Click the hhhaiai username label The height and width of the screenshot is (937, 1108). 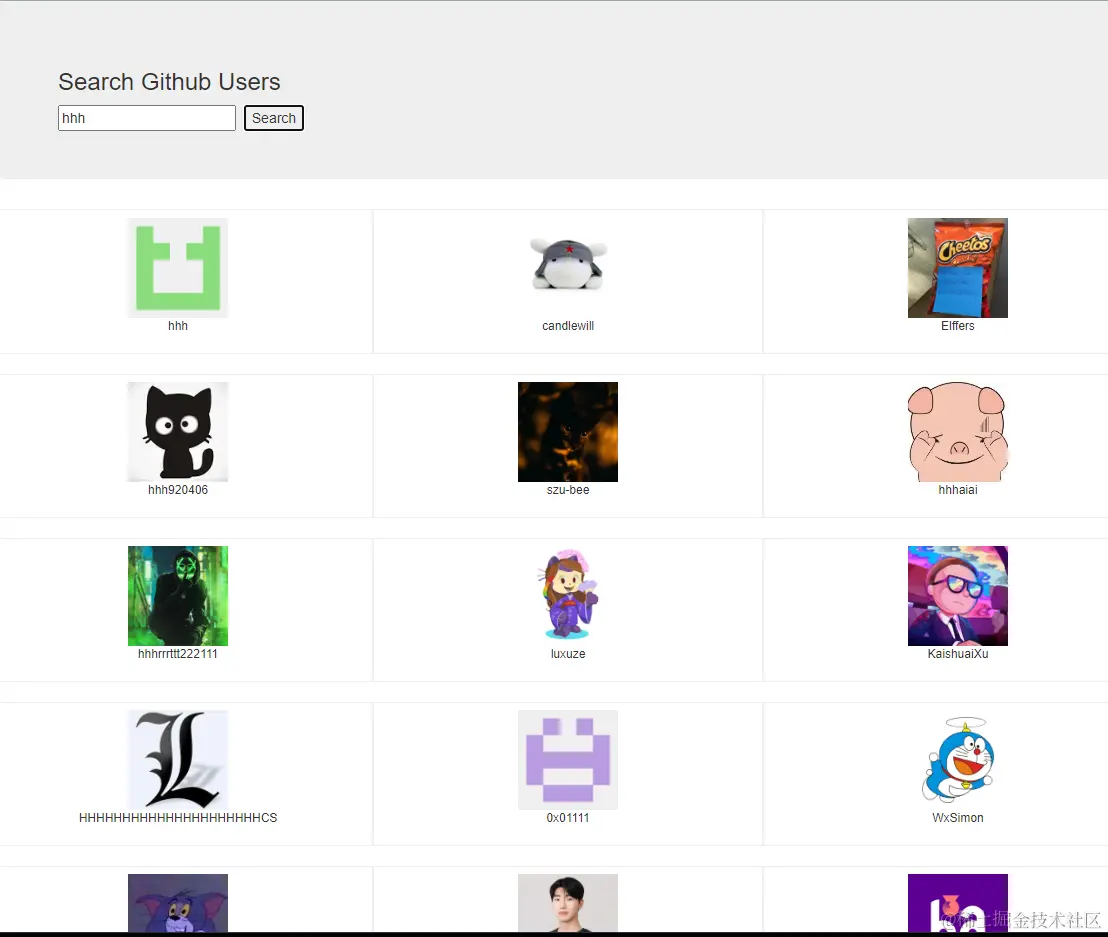[x=957, y=490]
